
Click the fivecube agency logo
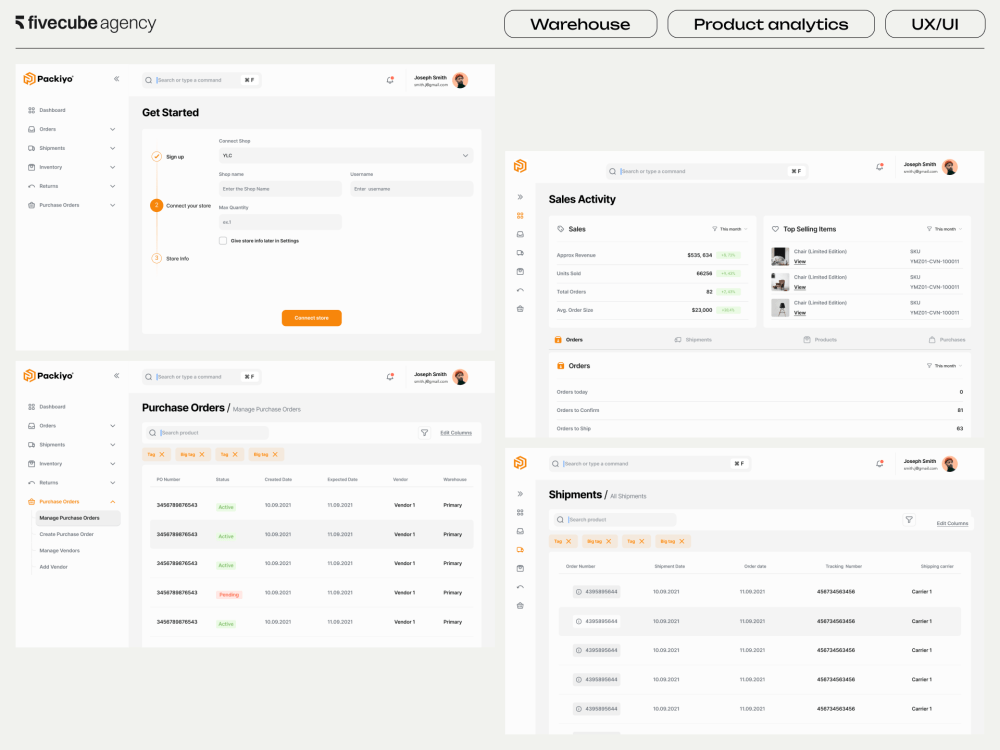[85, 23]
